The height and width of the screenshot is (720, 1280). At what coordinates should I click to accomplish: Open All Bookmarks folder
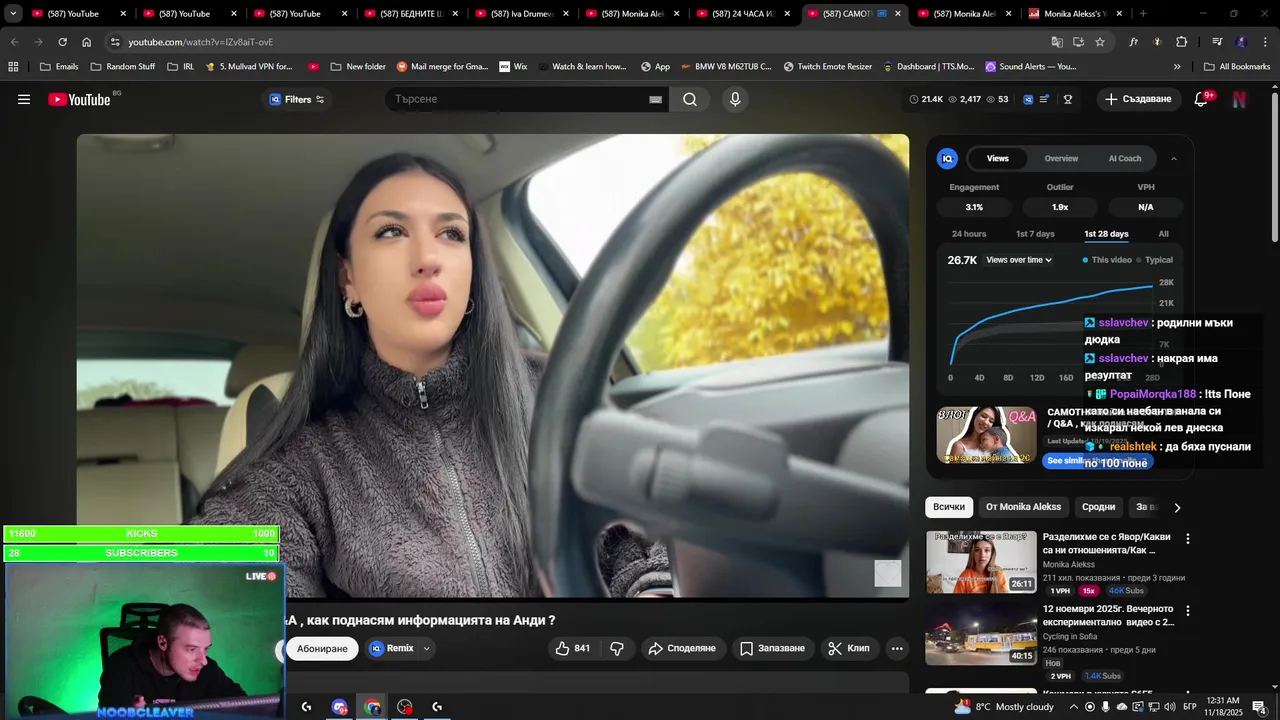tap(1236, 66)
